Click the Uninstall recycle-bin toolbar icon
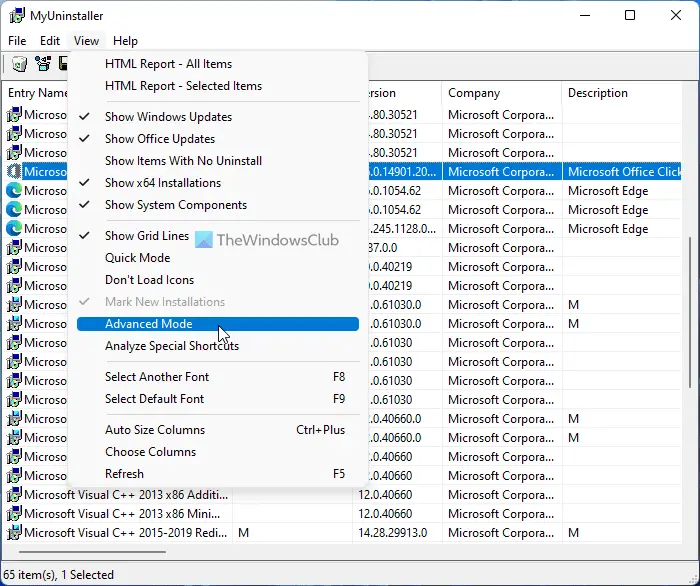This screenshot has width=700, height=586. [19, 64]
